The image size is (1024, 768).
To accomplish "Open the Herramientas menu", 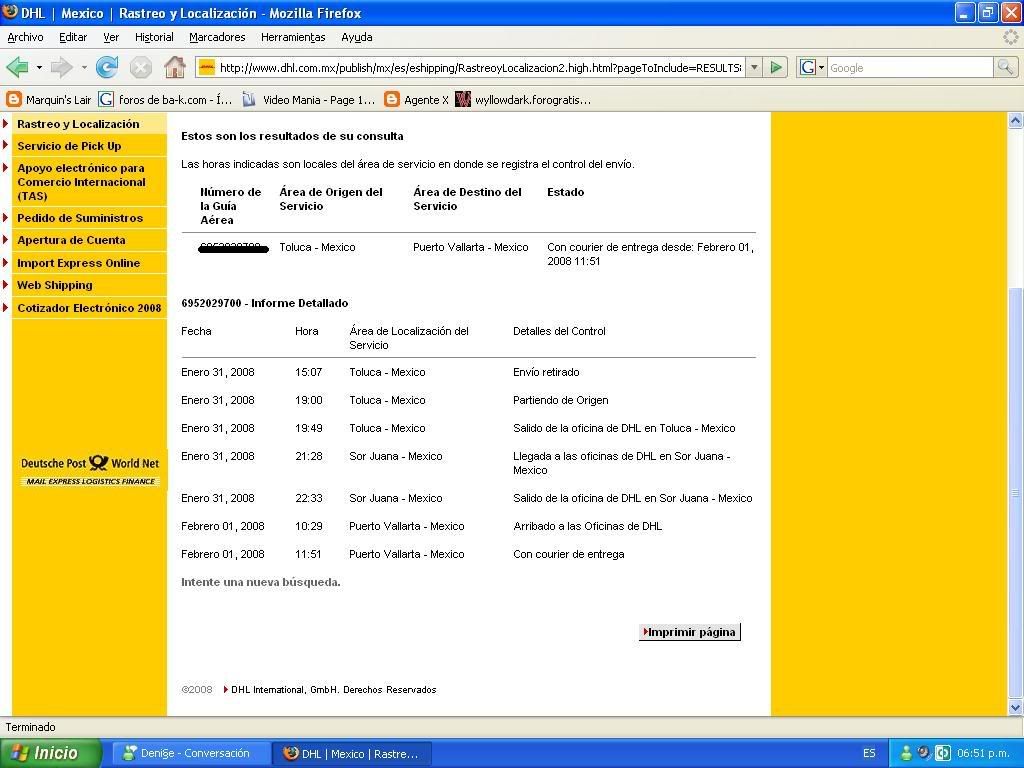I will (292, 37).
